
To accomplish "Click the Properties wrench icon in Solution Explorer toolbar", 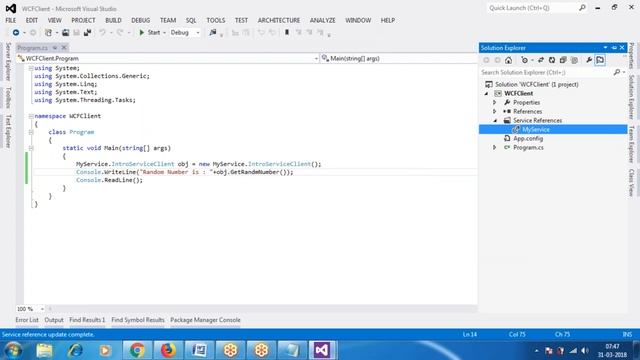I will 589,60.
